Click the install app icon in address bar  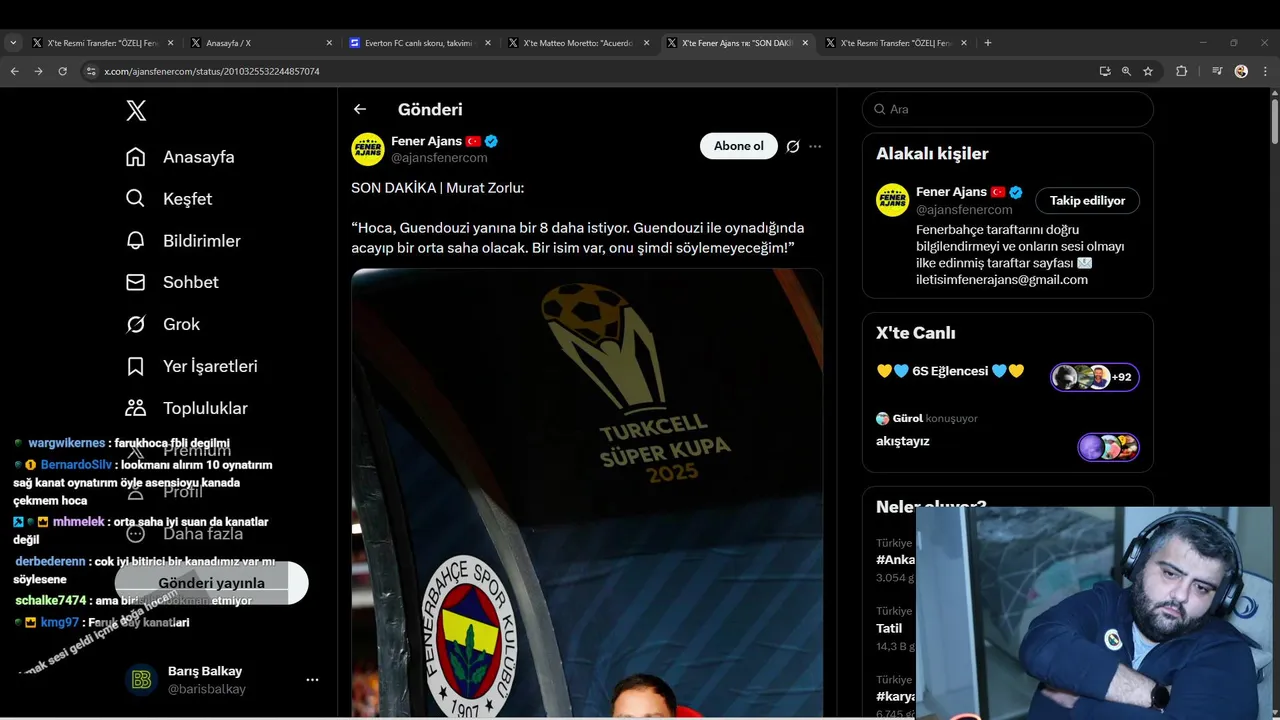click(1104, 71)
